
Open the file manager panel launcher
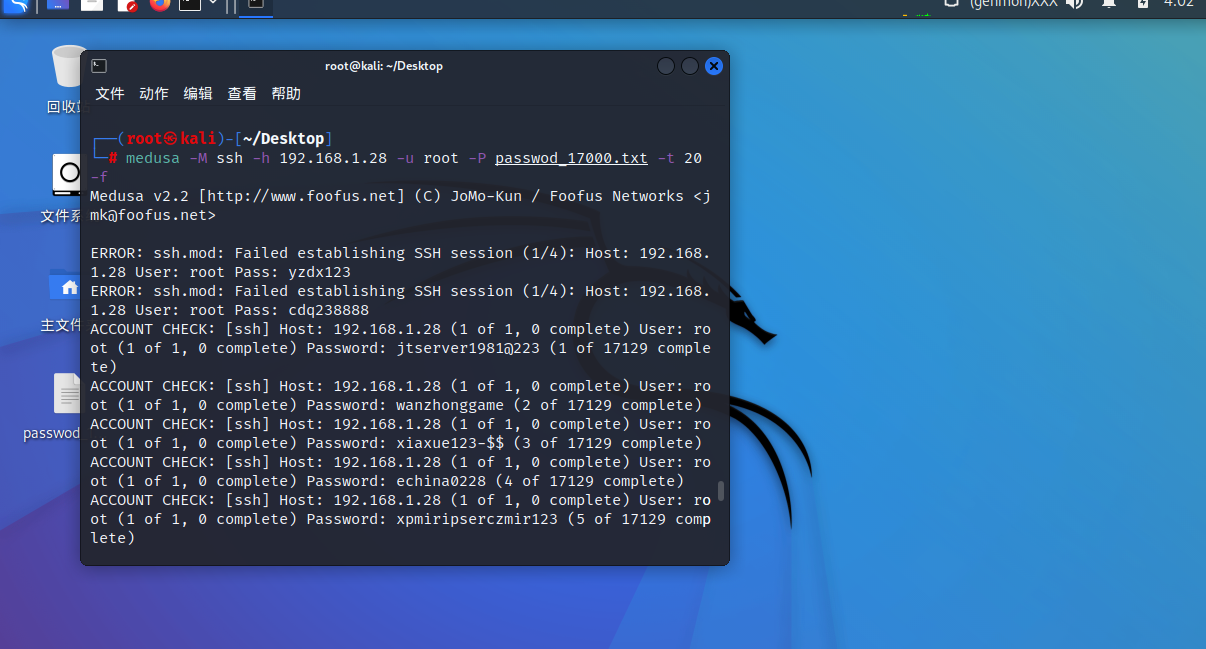coord(92,4)
